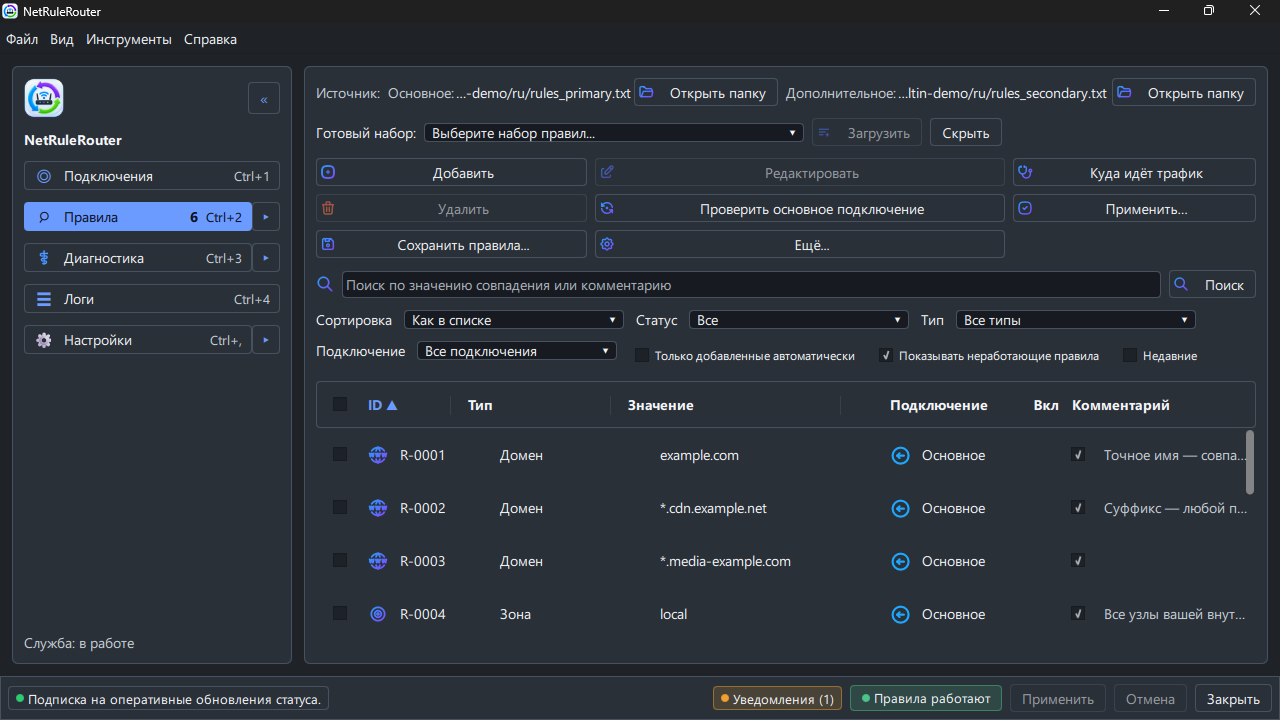Viewport: 1280px width, 720px height.
Task: Disable the Вкл checkbox for *.cdn.example.net
Action: [1078, 507]
